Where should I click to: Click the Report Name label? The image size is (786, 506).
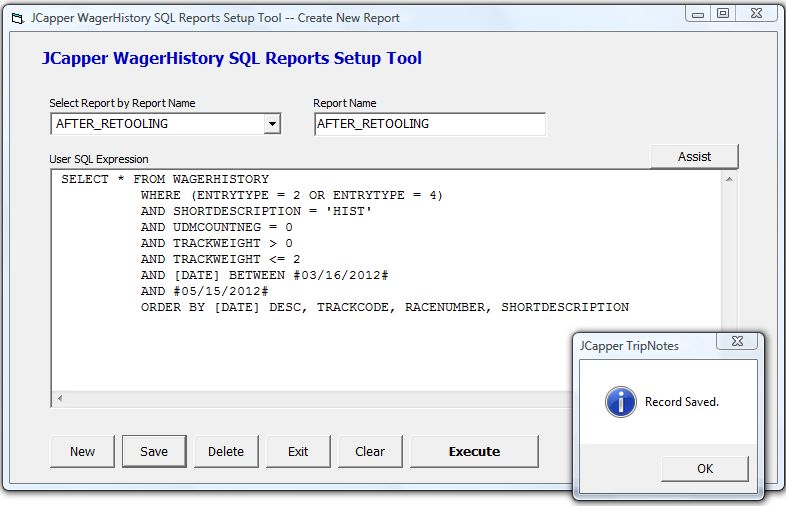coord(345,103)
